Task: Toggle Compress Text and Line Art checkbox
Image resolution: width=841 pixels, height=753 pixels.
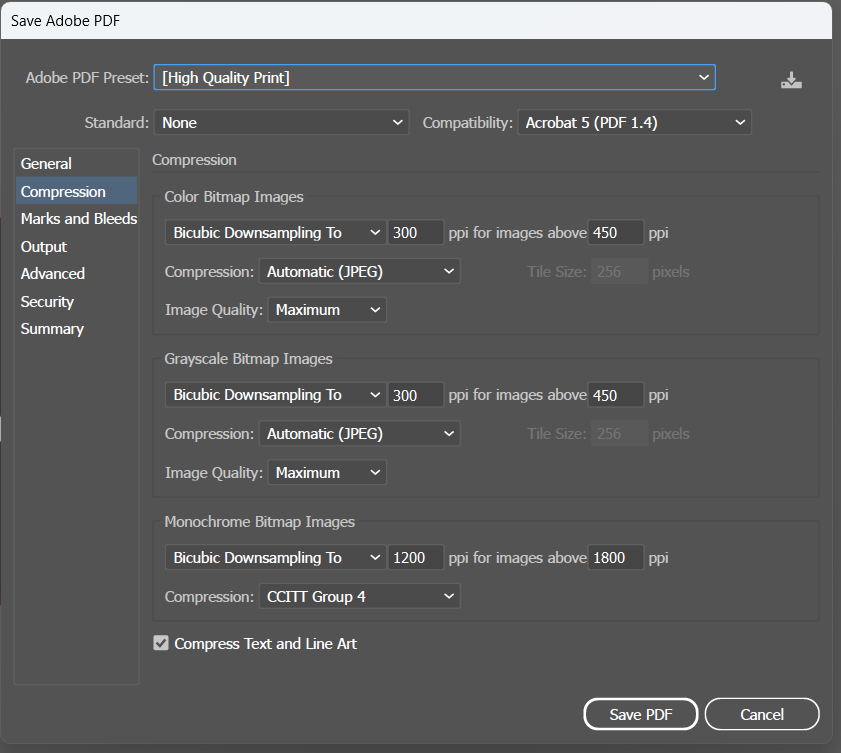Action: coord(161,643)
